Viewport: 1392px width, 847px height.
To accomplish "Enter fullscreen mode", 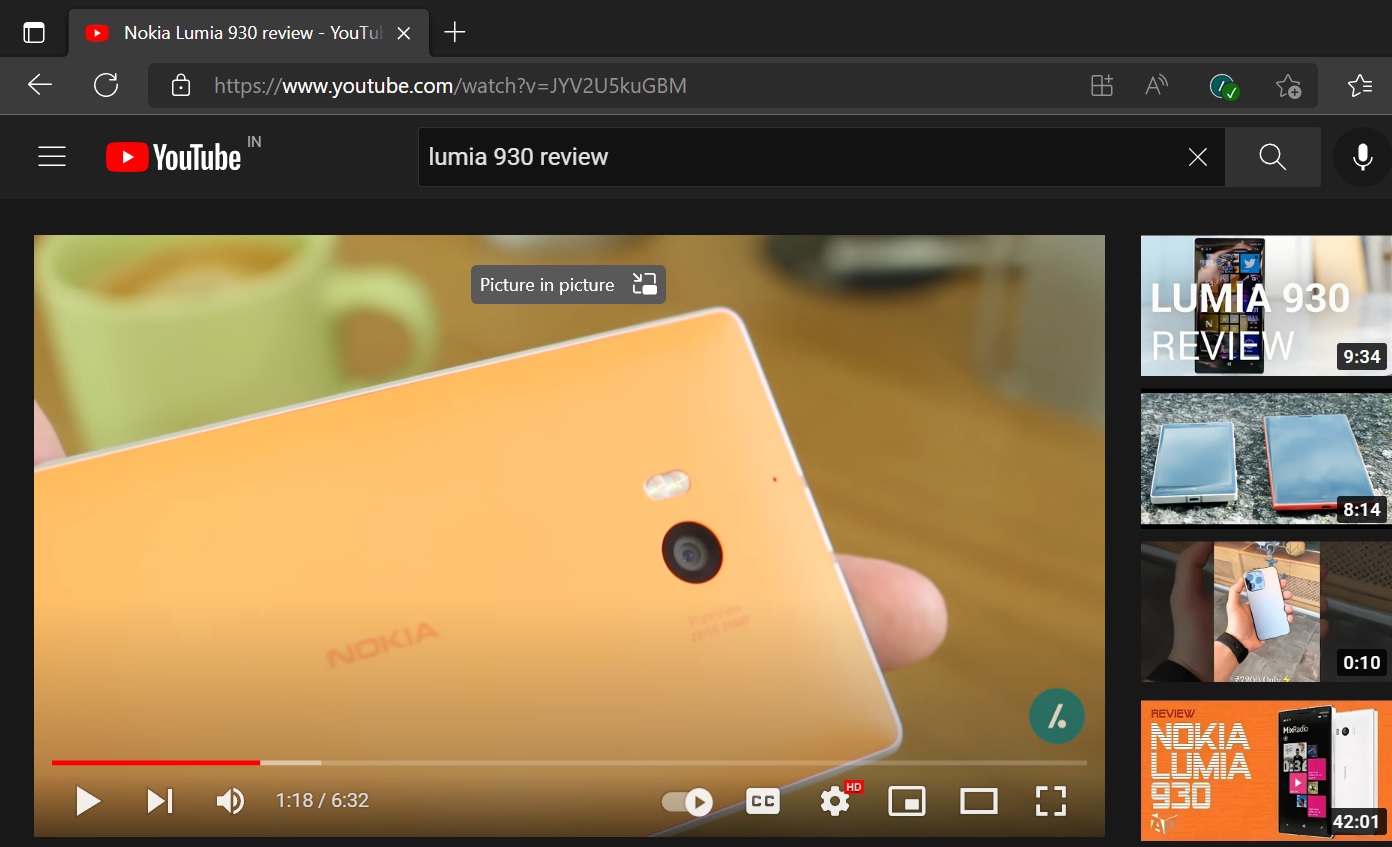I will [x=1050, y=801].
